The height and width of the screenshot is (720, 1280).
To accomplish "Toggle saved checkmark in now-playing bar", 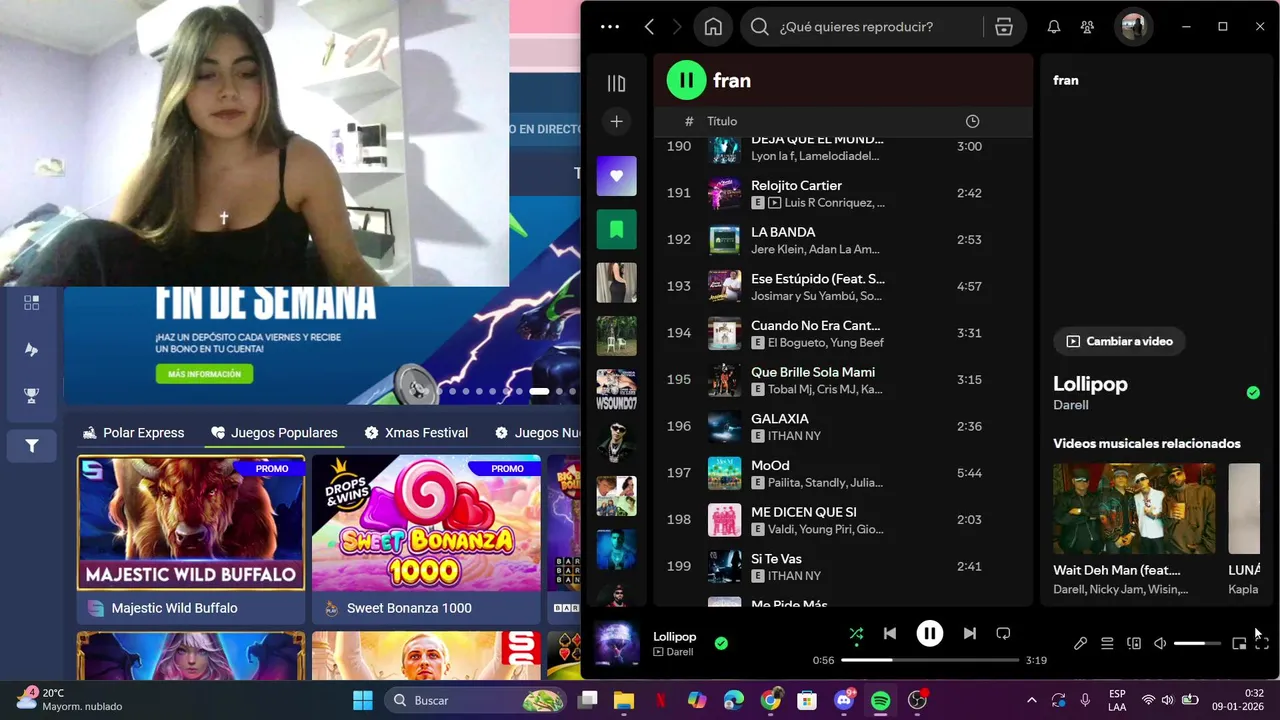I will tap(721, 643).
